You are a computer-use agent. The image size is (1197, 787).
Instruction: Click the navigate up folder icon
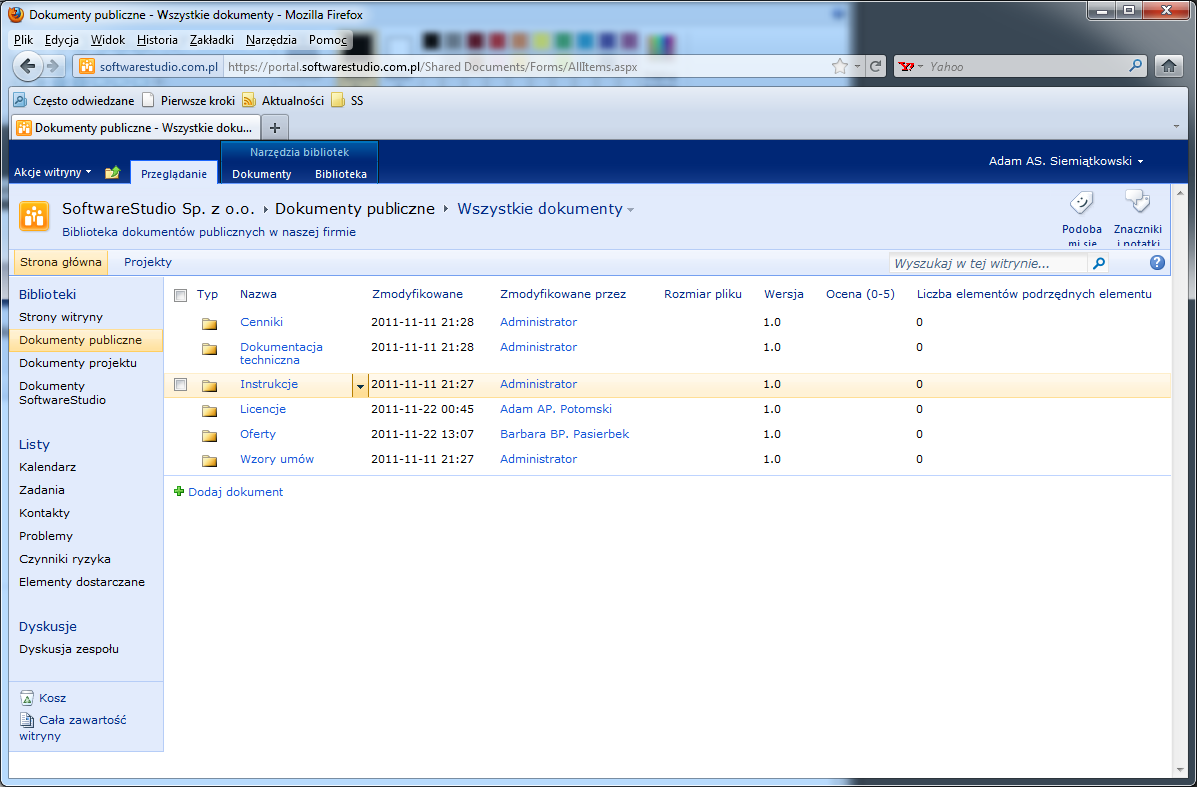[x=112, y=173]
